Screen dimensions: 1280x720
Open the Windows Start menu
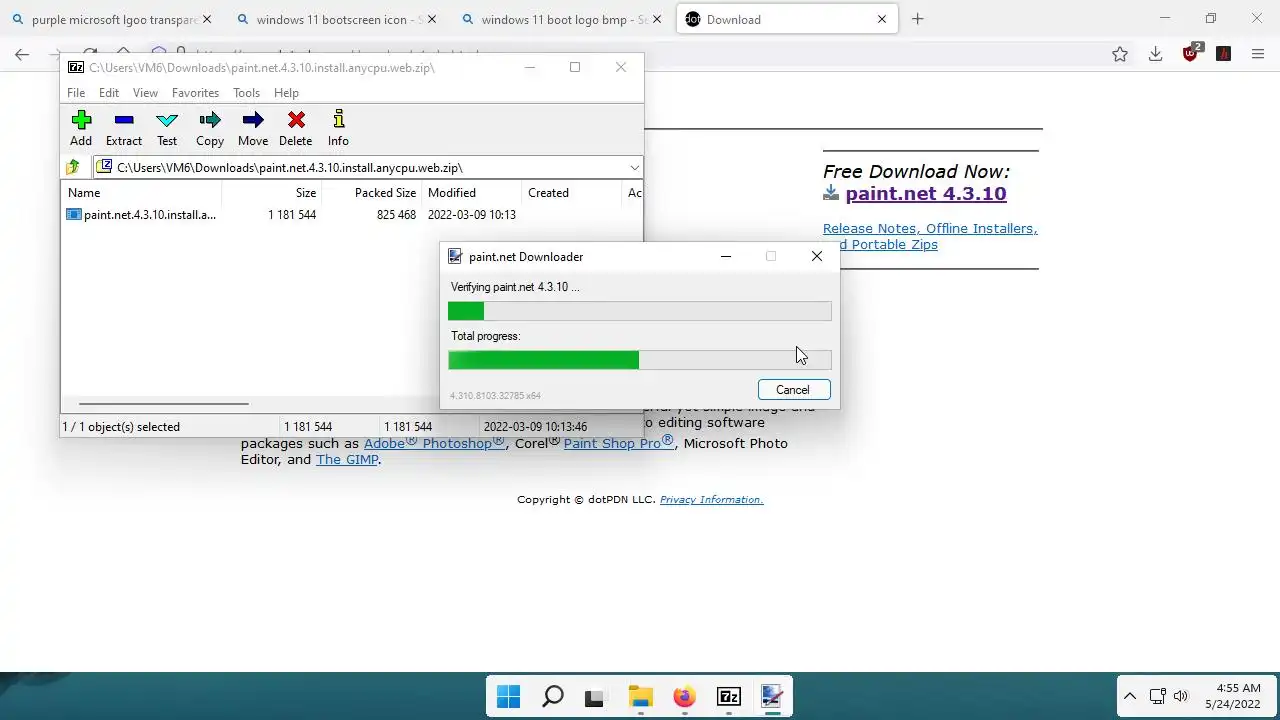(508, 697)
